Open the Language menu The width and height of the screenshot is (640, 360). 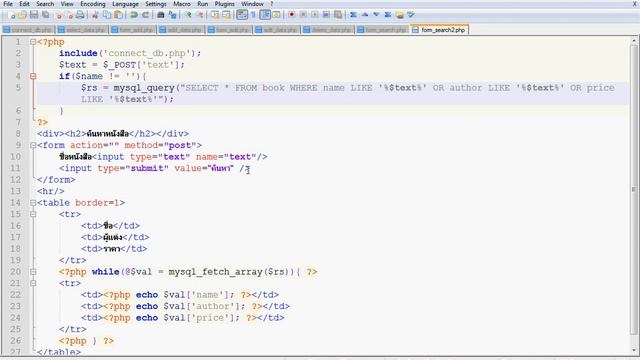pos(125,4)
